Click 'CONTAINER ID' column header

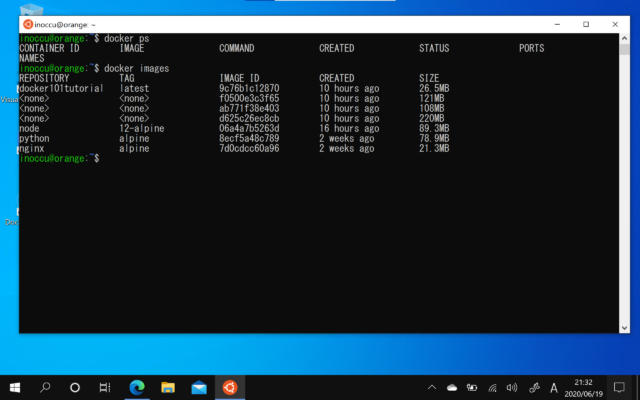[49, 48]
